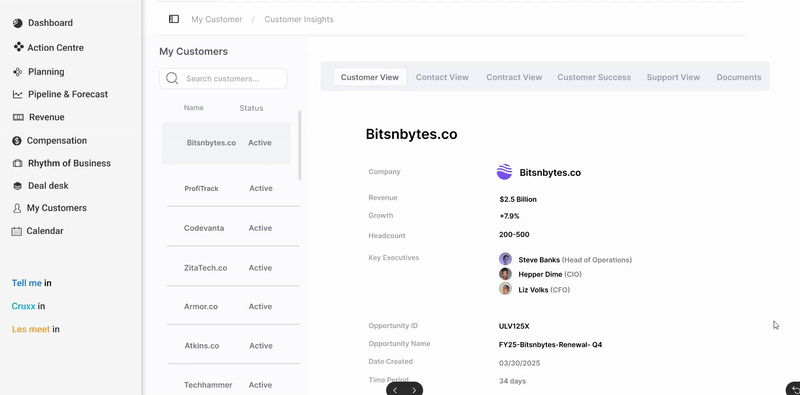Open the Compensation dollar icon

[17, 140]
